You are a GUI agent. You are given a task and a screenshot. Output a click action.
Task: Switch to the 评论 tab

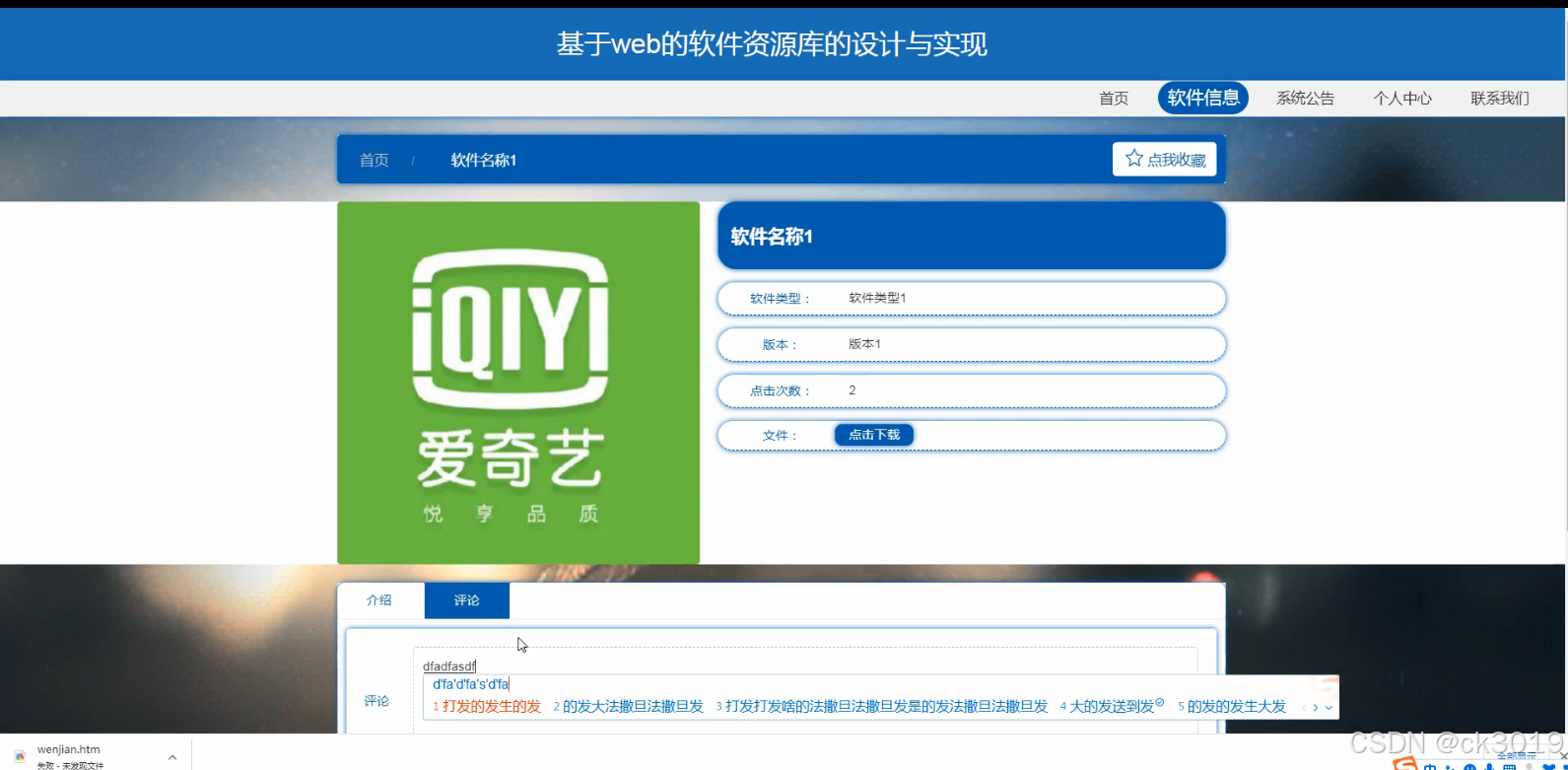[467, 600]
